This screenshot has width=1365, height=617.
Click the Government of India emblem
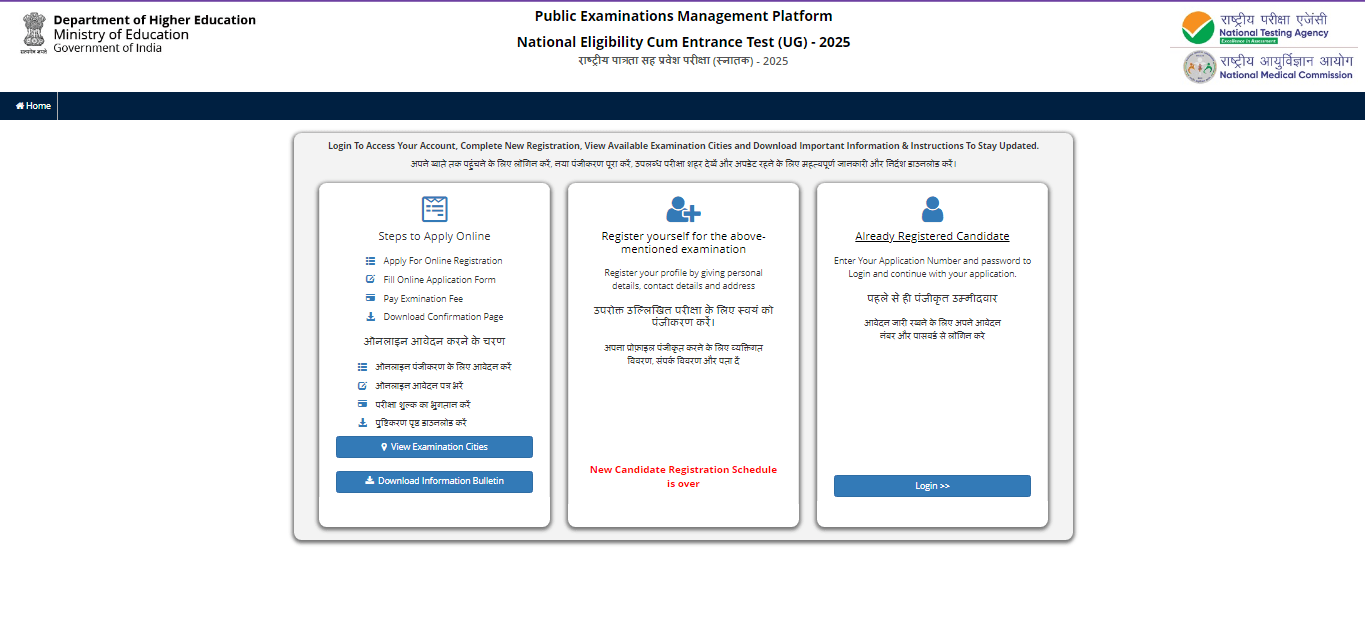tap(33, 35)
